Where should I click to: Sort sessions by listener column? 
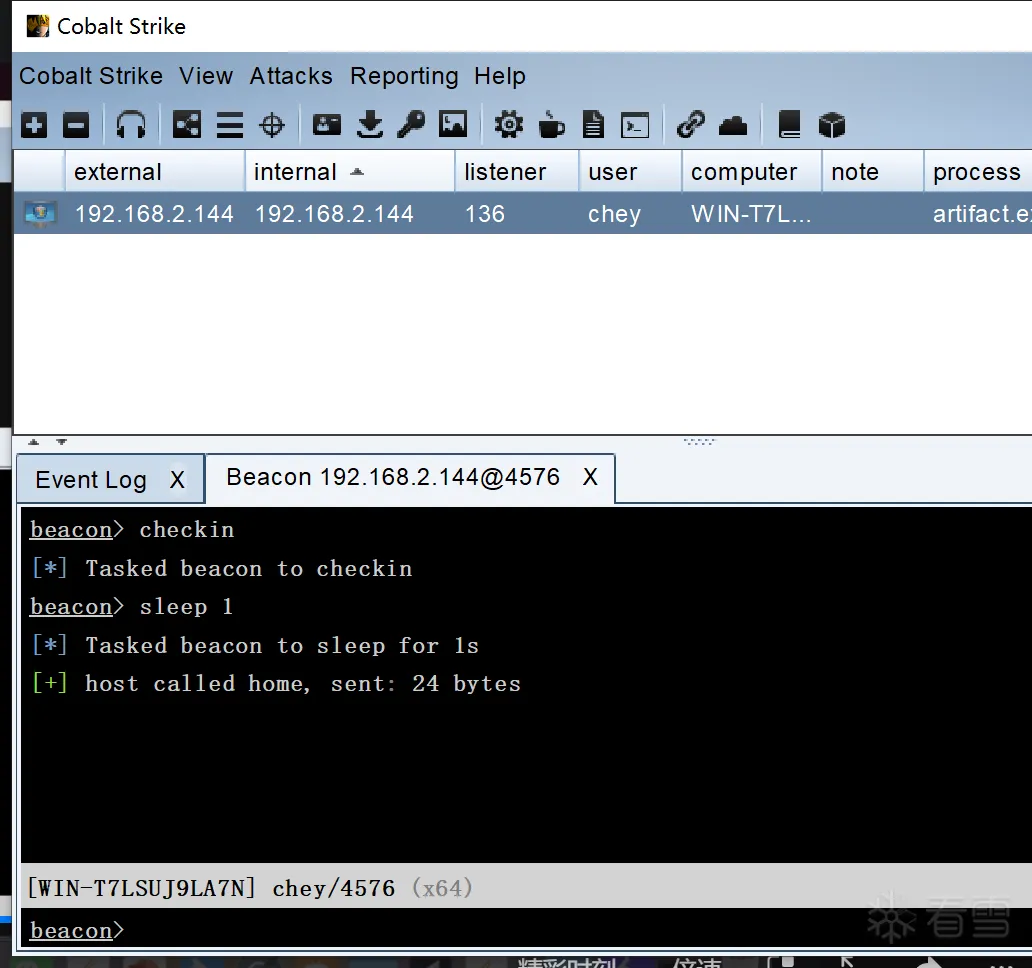517,172
